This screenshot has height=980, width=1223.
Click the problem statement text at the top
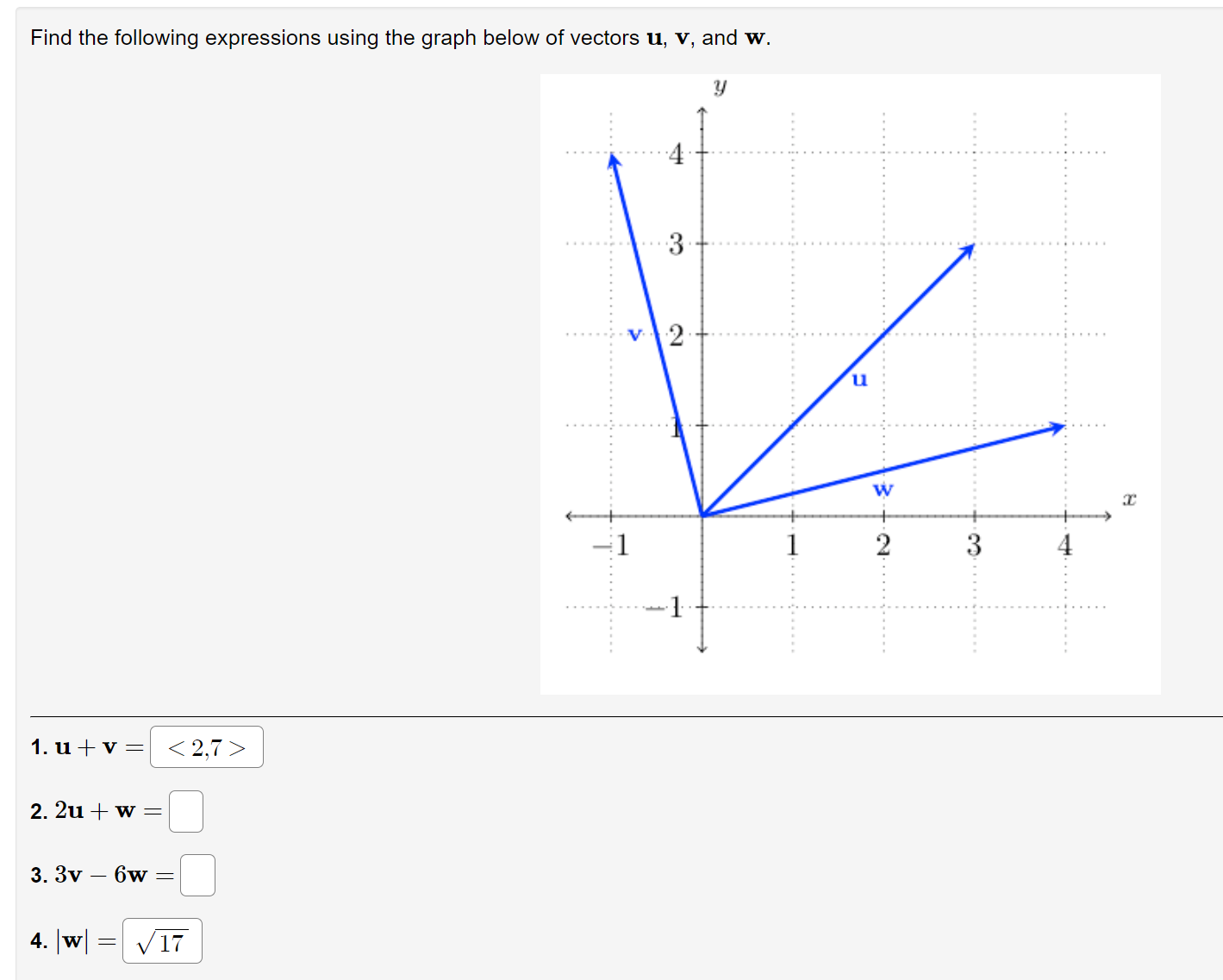click(x=398, y=37)
